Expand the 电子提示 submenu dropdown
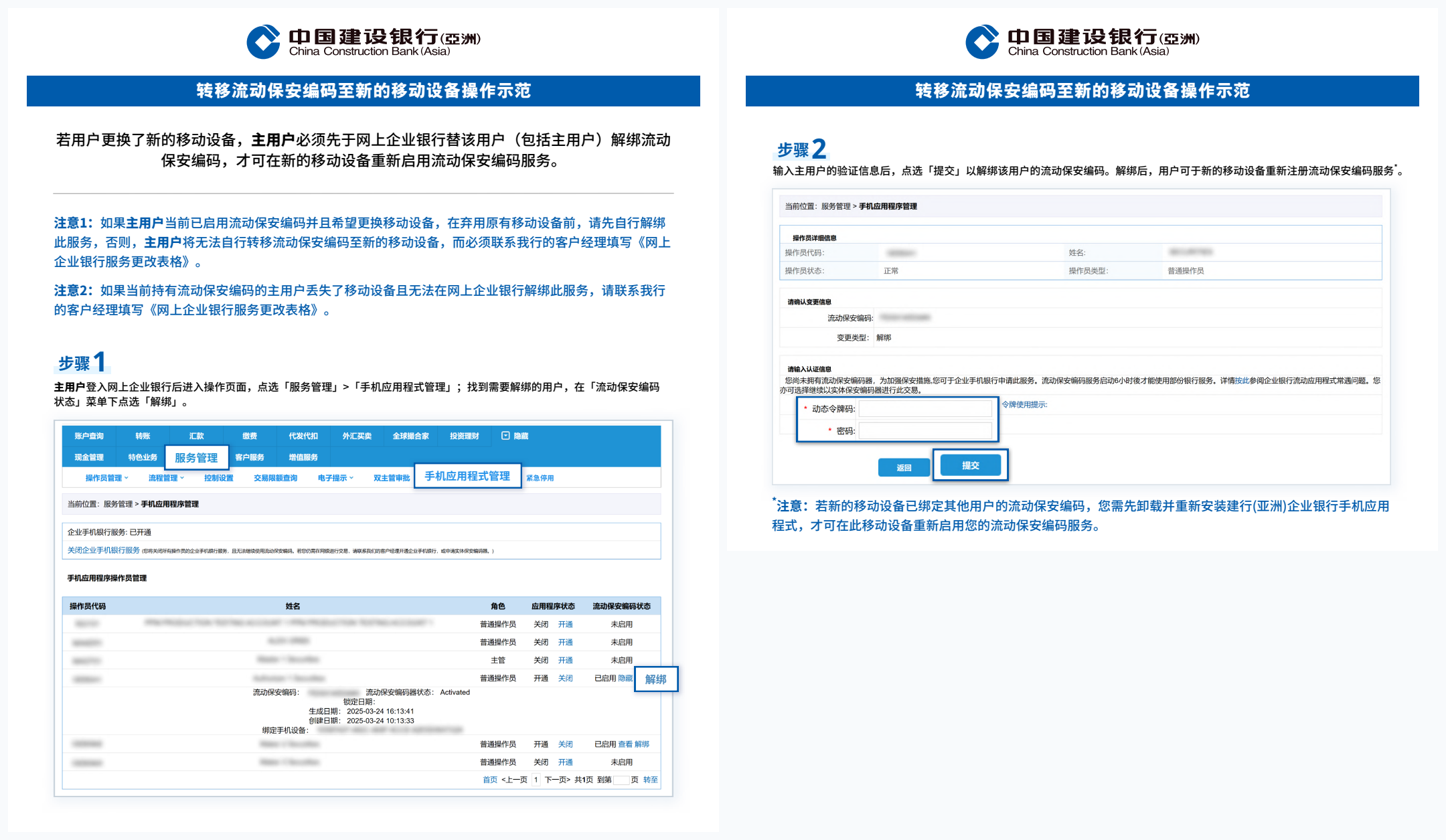Image resolution: width=1446 pixels, height=840 pixels. click(335, 478)
